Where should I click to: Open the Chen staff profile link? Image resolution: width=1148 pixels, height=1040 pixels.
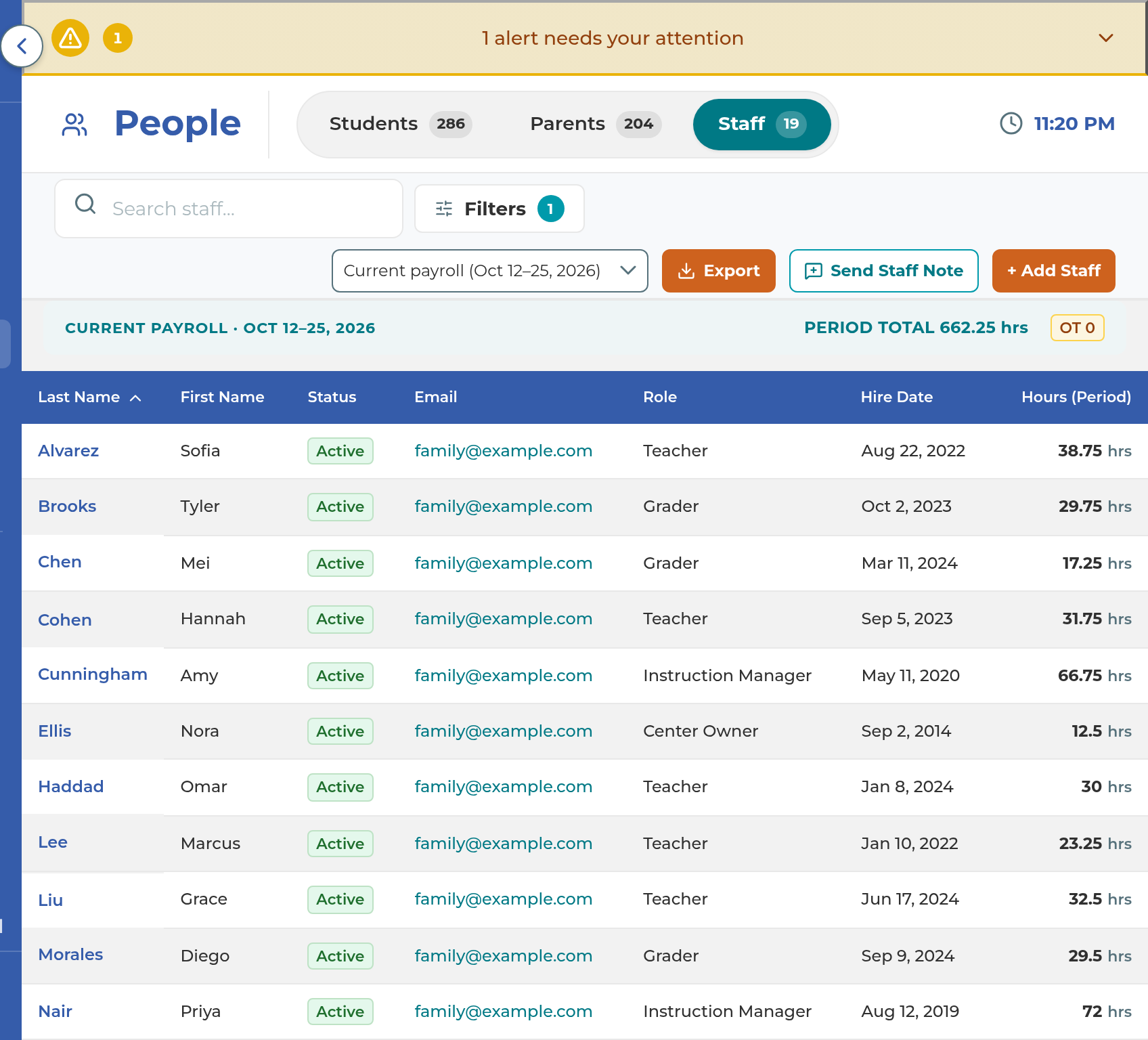[60, 562]
